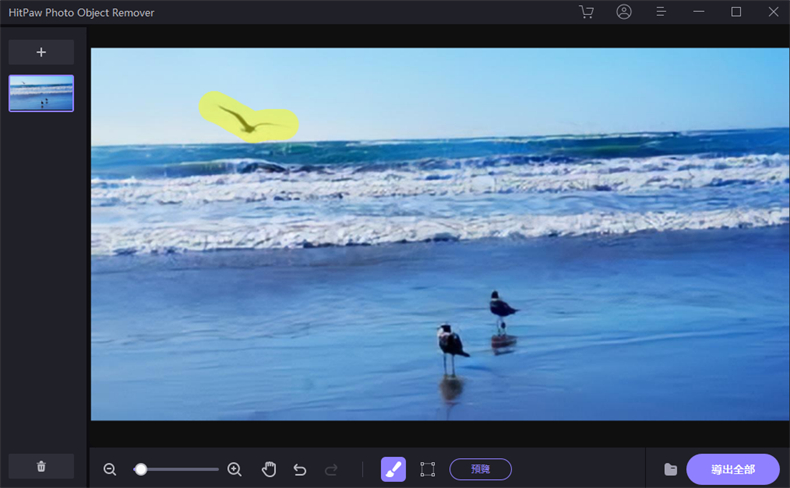Image resolution: width=790 pixels, height=488 pixels.
Task: Select the beach photo thumbnail in sidebar
Action: click(41, 93)
